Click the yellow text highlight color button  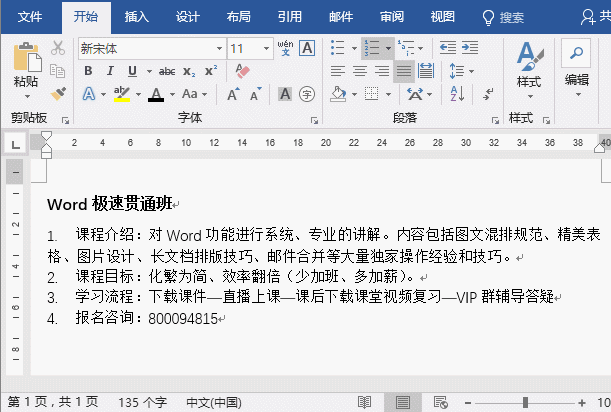tap(121, 94)
